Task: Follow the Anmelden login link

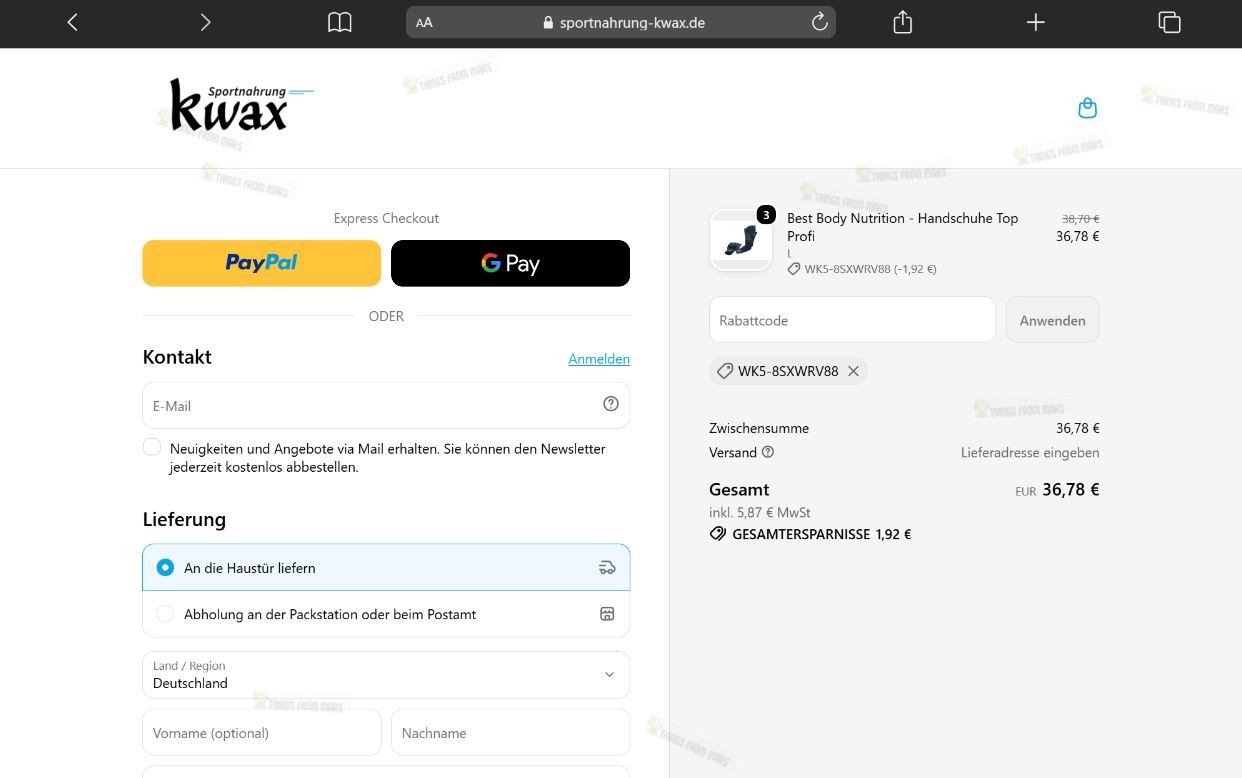Action: point(599,359)
